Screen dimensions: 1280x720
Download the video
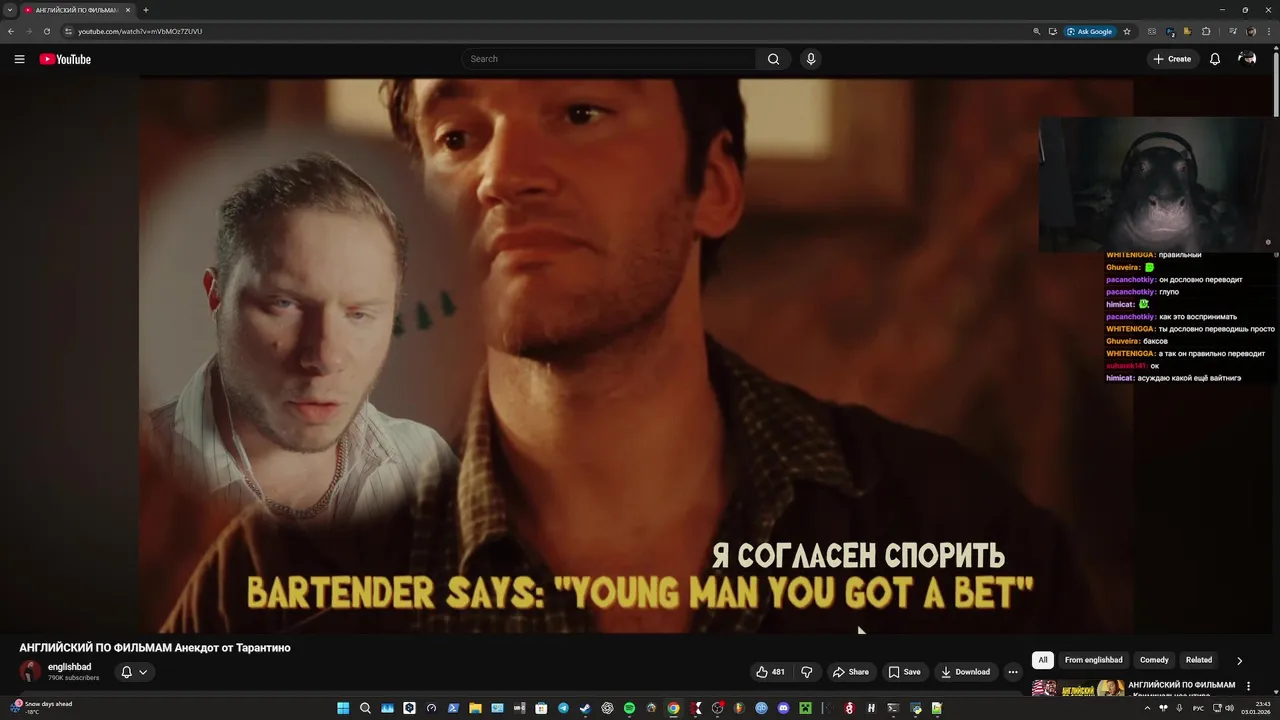click(966, 672)
